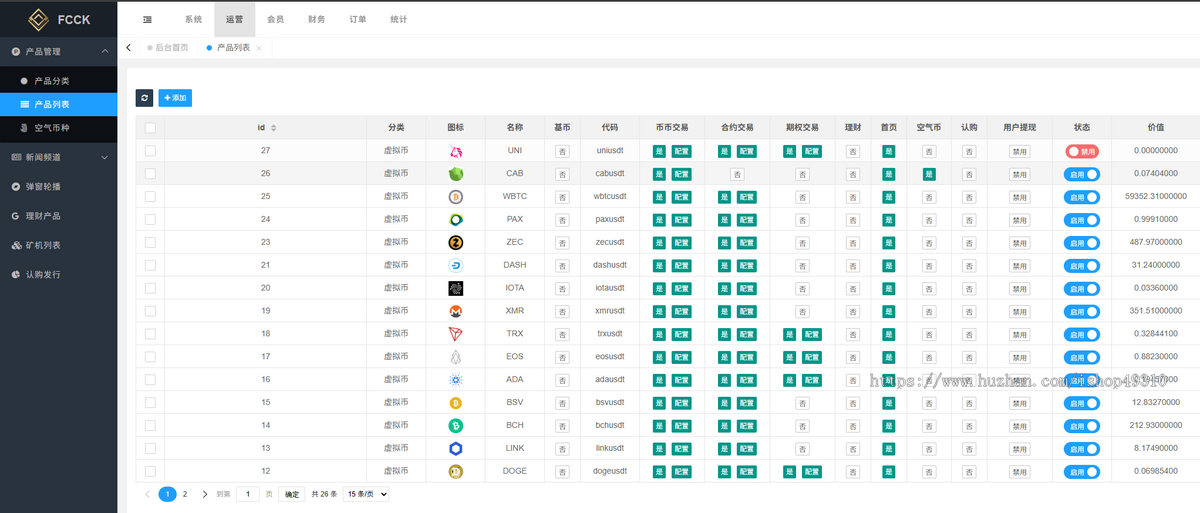
Task: Select the 产品列表 page tab
Action: tap(233, 48)
